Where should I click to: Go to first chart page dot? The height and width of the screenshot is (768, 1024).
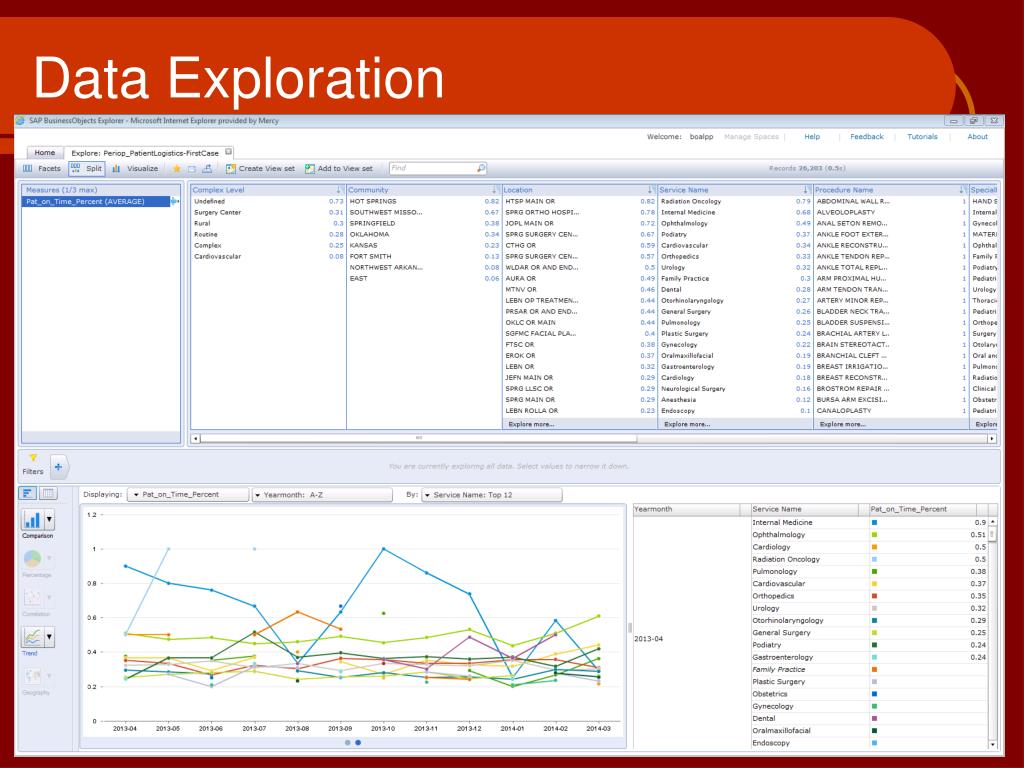click(347, 743)
